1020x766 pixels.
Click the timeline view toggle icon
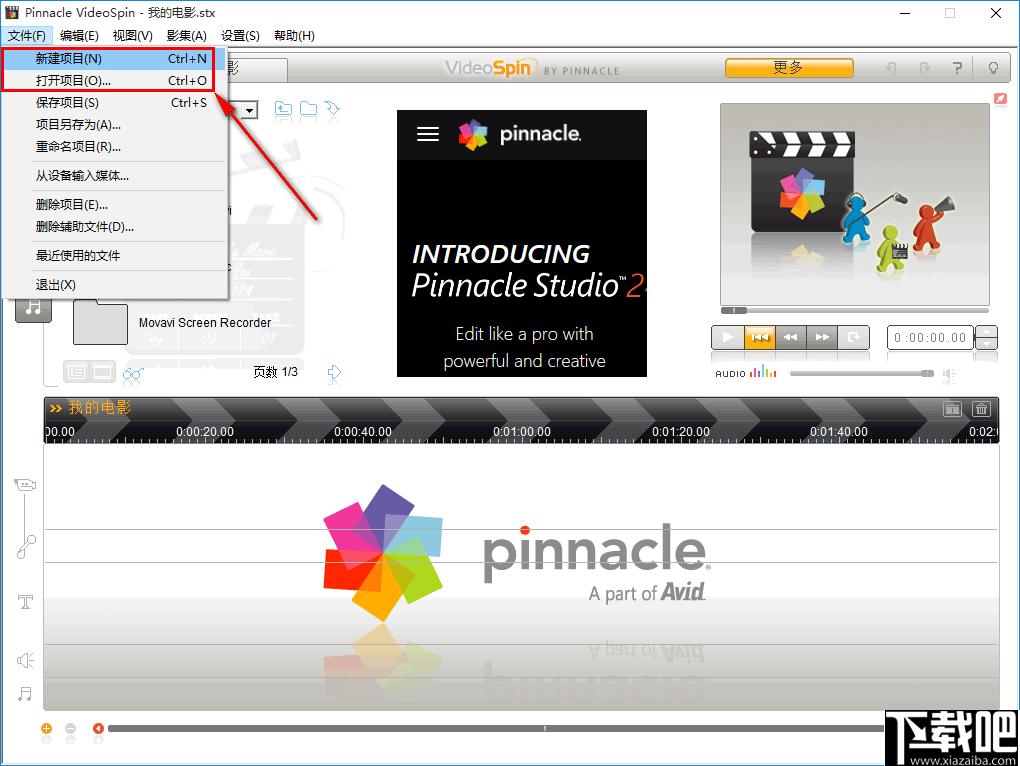click(952, 408)
